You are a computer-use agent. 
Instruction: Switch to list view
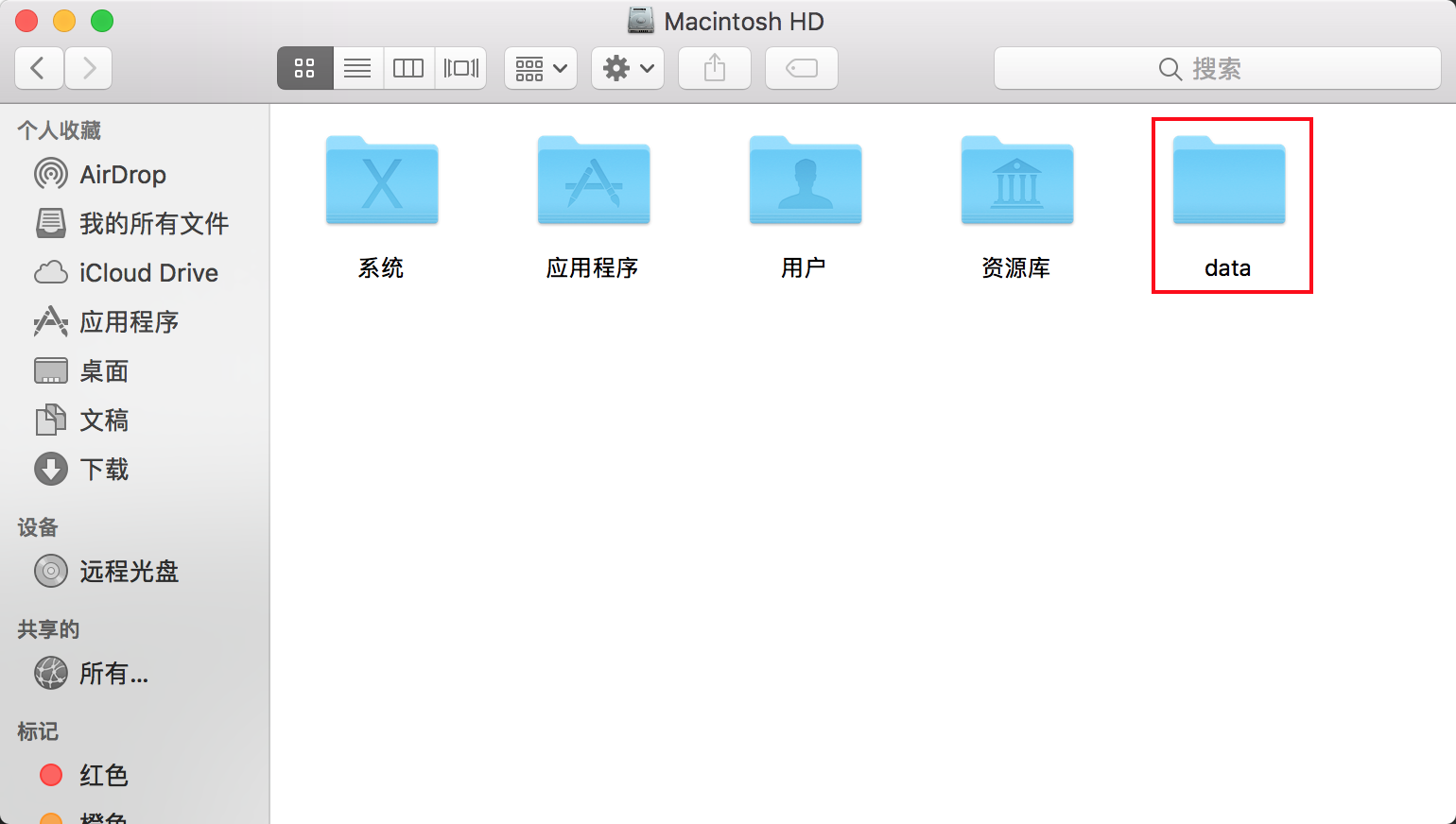click(x=357, y=68)
